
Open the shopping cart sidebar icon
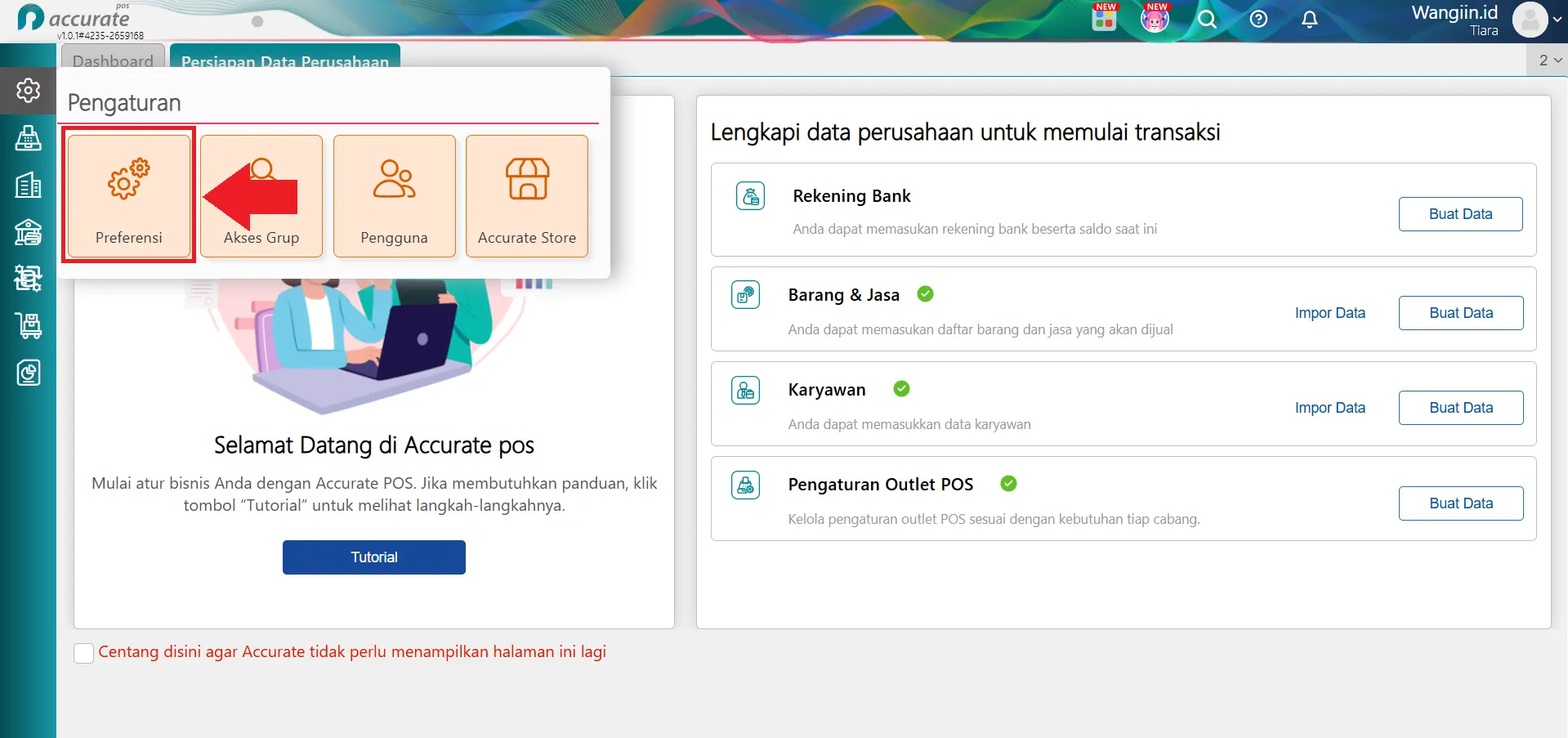28,326
